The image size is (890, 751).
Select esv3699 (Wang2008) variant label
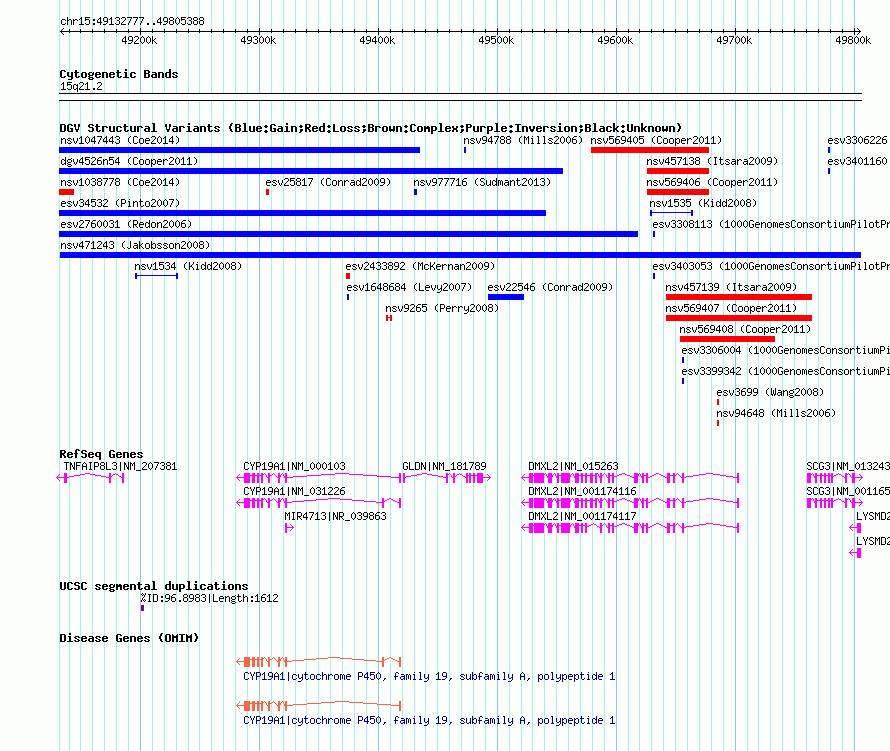pyautogui.click(x=770, y=392)
